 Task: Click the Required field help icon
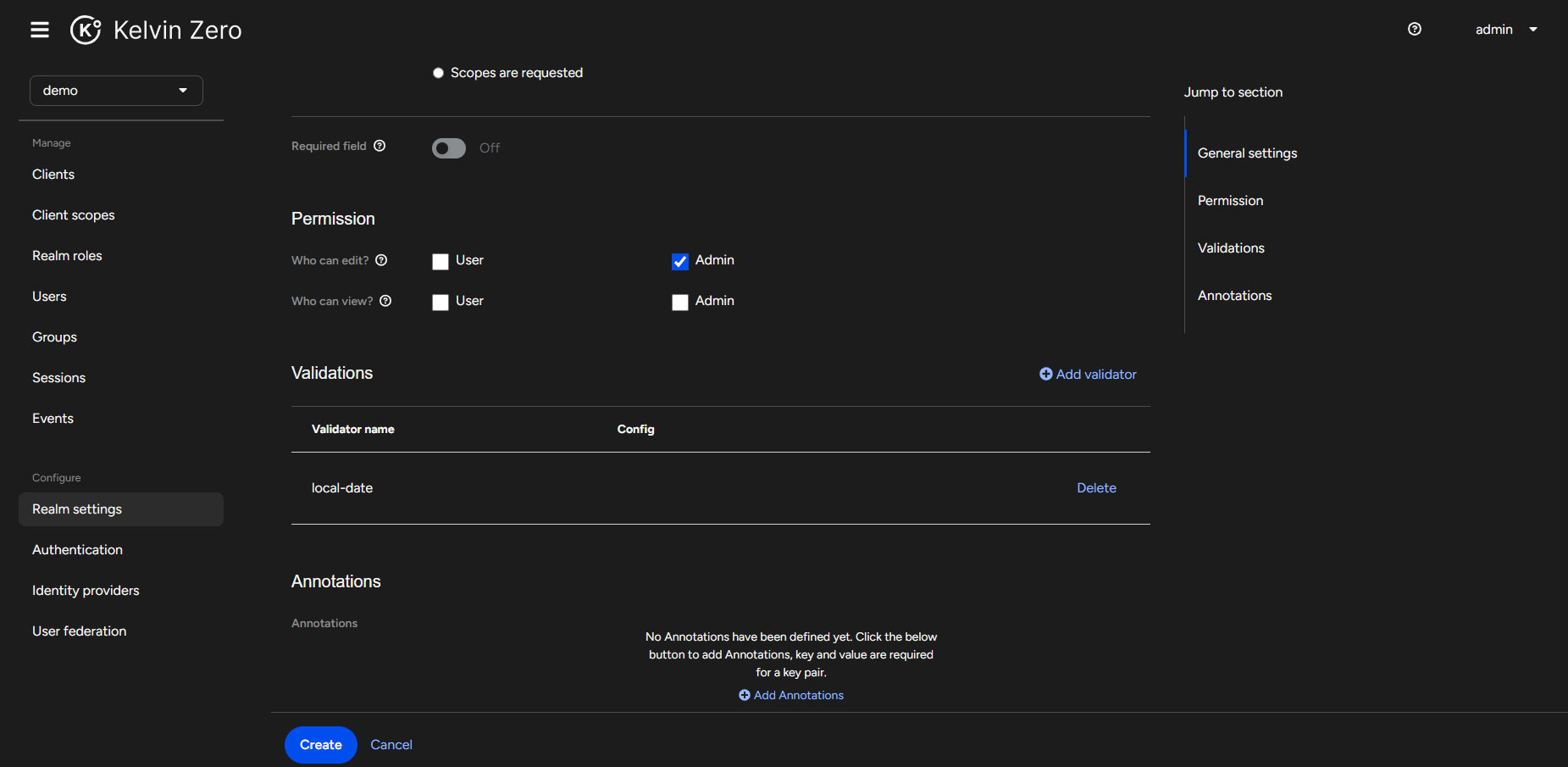click(x=380, y=146)
